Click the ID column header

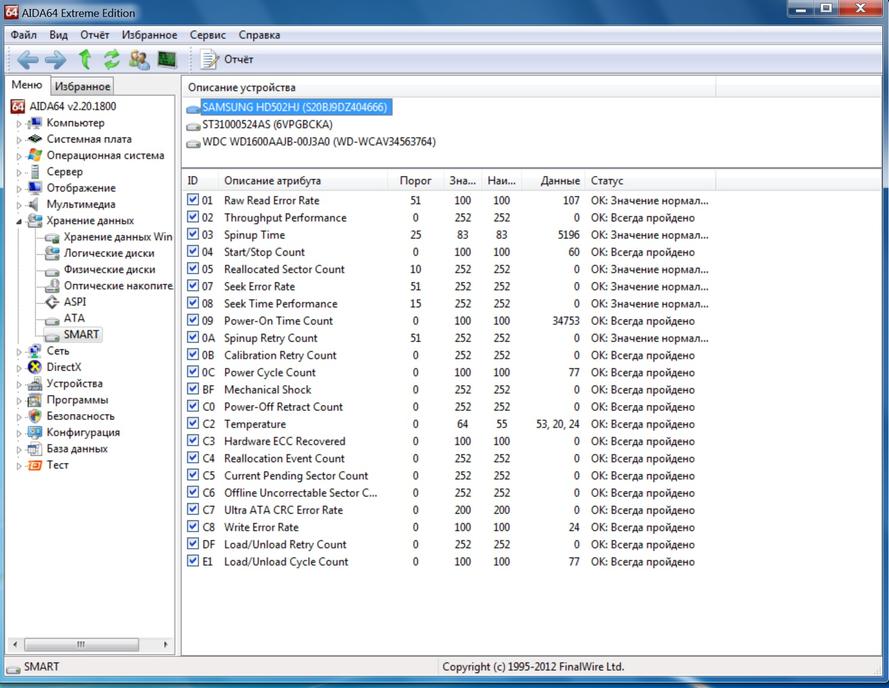pyautogui.click(x=200, y=180)
